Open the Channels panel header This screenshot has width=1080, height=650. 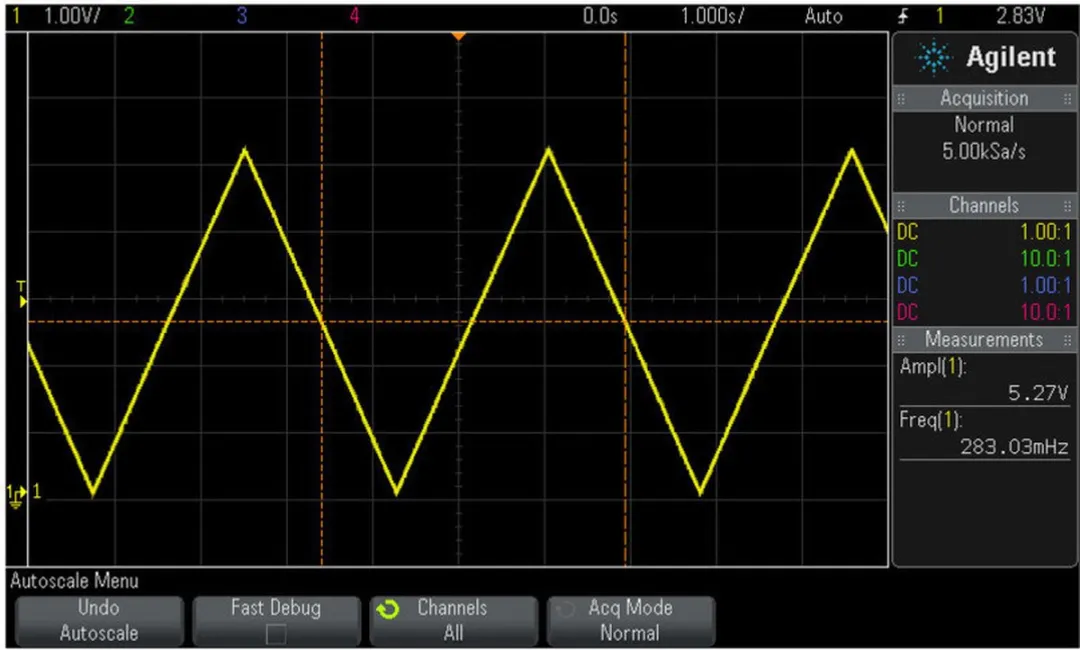pyautogui.click(x=984, y=205)
